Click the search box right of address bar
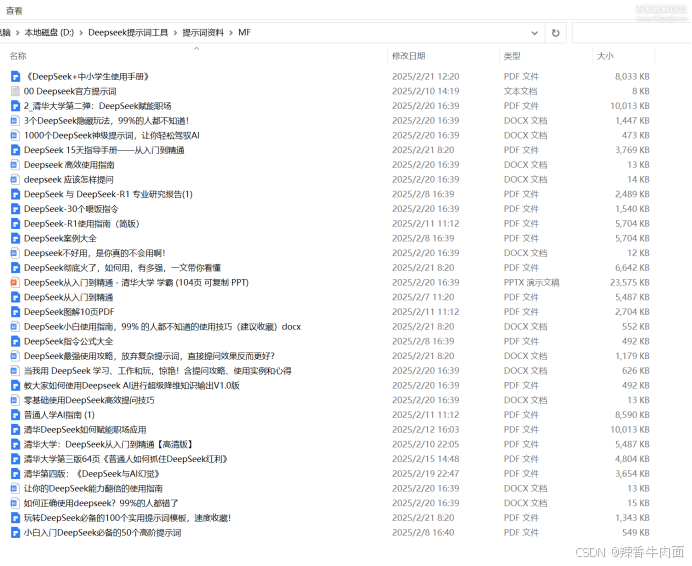The height and width of the screenshot is (566, 692). (x=632, y=33)
